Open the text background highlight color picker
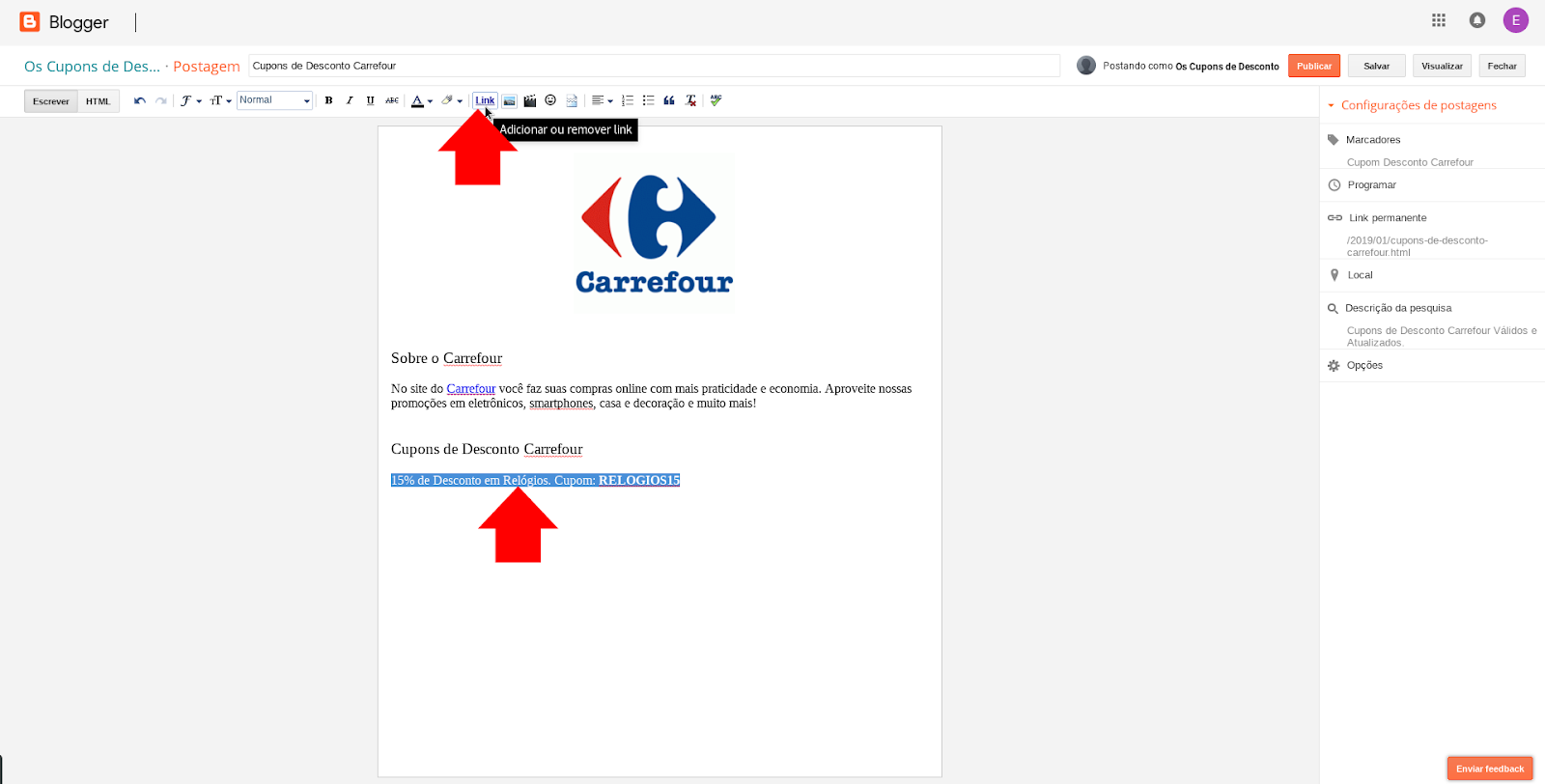 tap(452, 100)
